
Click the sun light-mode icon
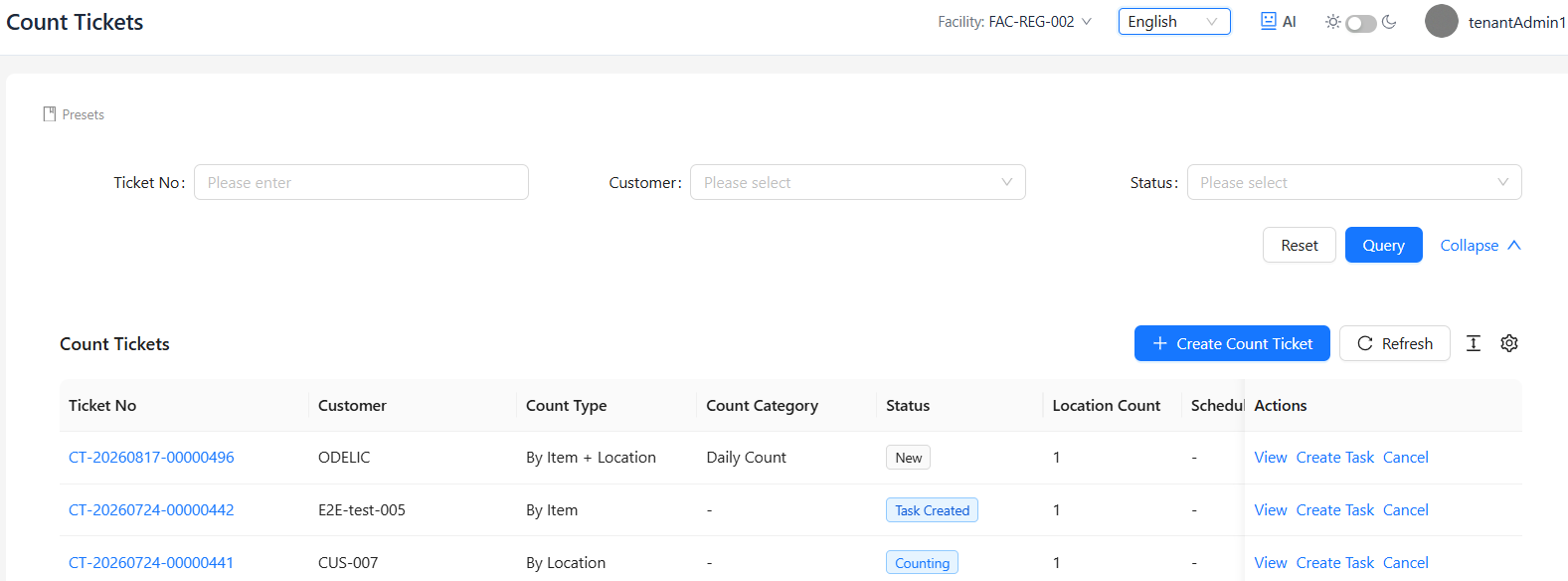tap(1332, 22)
